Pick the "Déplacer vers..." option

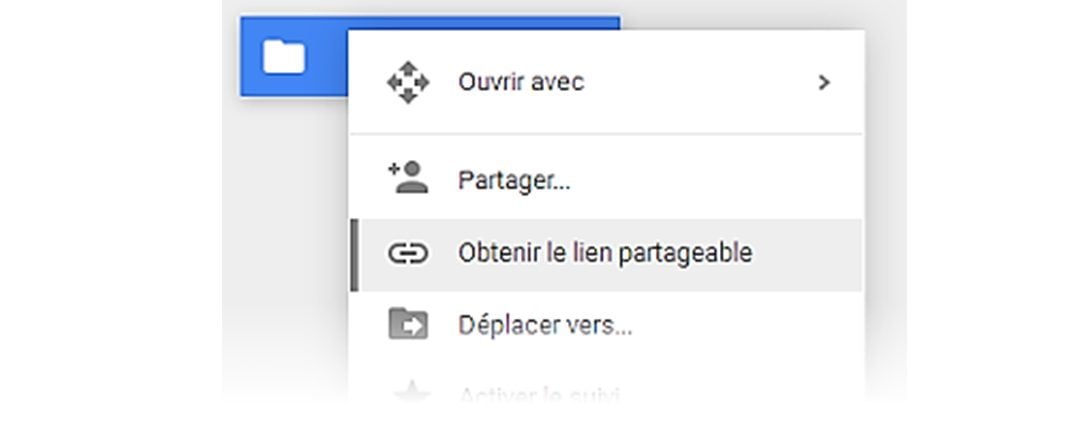(544, 326)
